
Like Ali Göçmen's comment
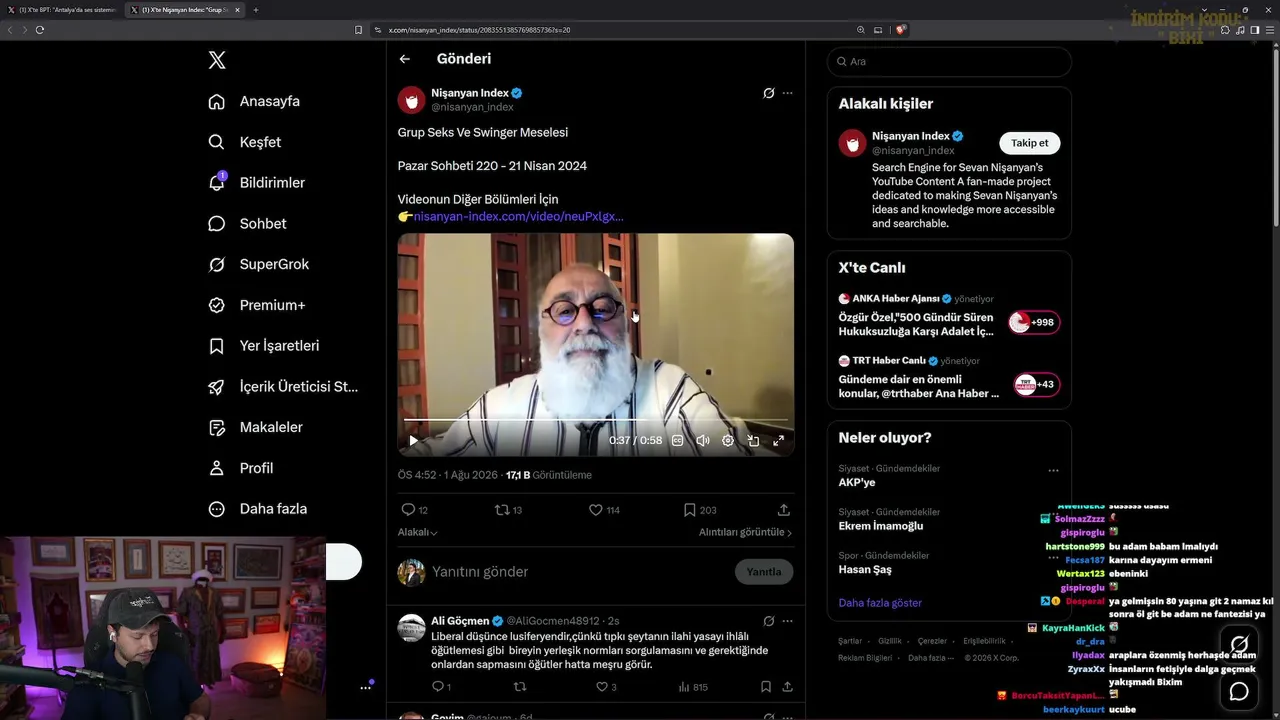coord(606,687)
